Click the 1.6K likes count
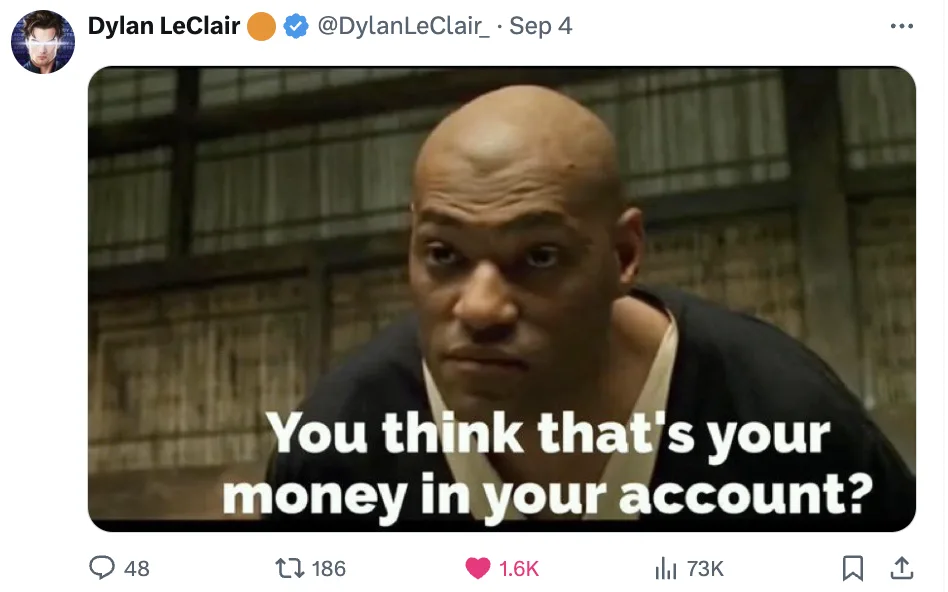The width and height of the screenshot is (948, 592). 519,568
